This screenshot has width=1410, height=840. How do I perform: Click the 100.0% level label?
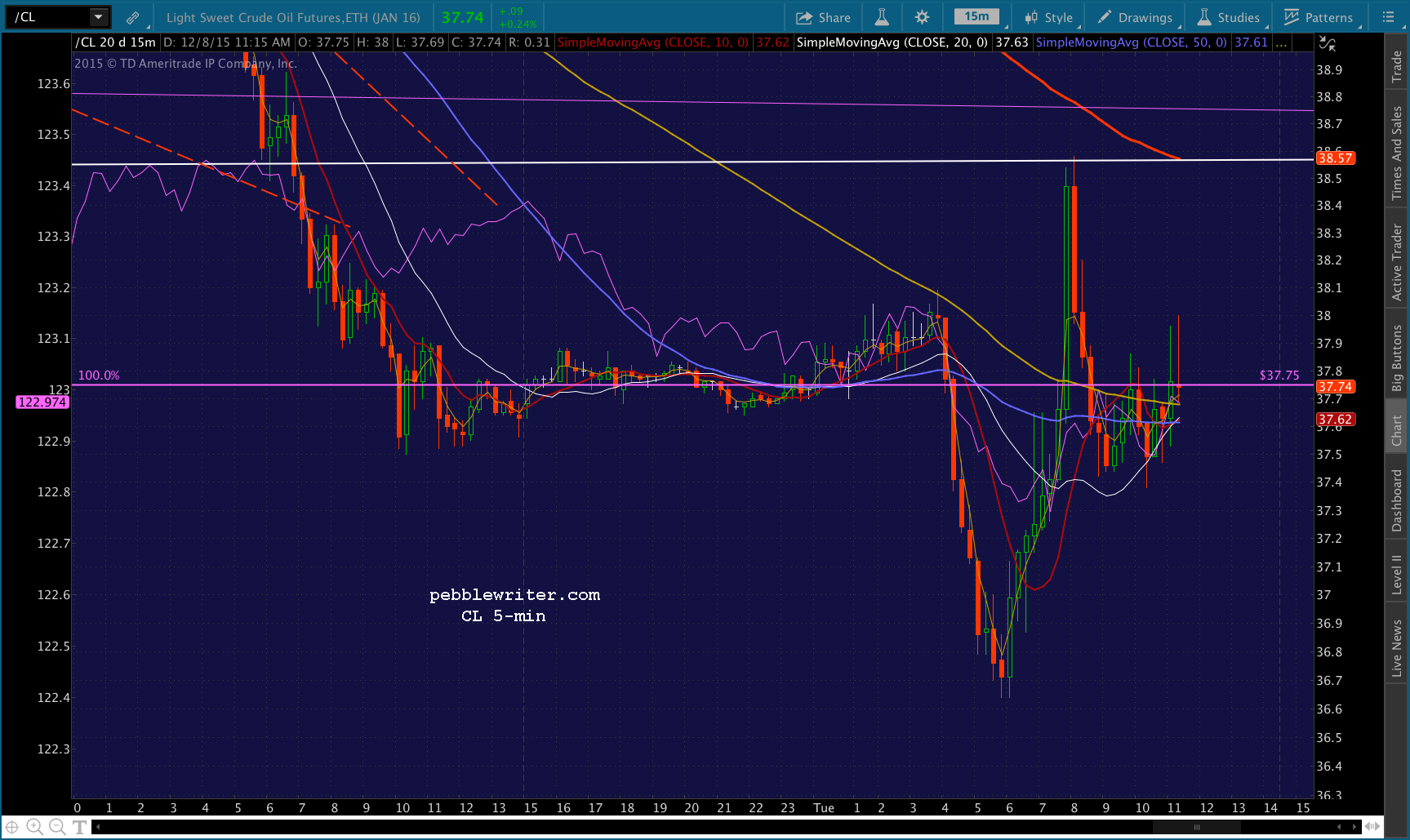pos(99,376)
